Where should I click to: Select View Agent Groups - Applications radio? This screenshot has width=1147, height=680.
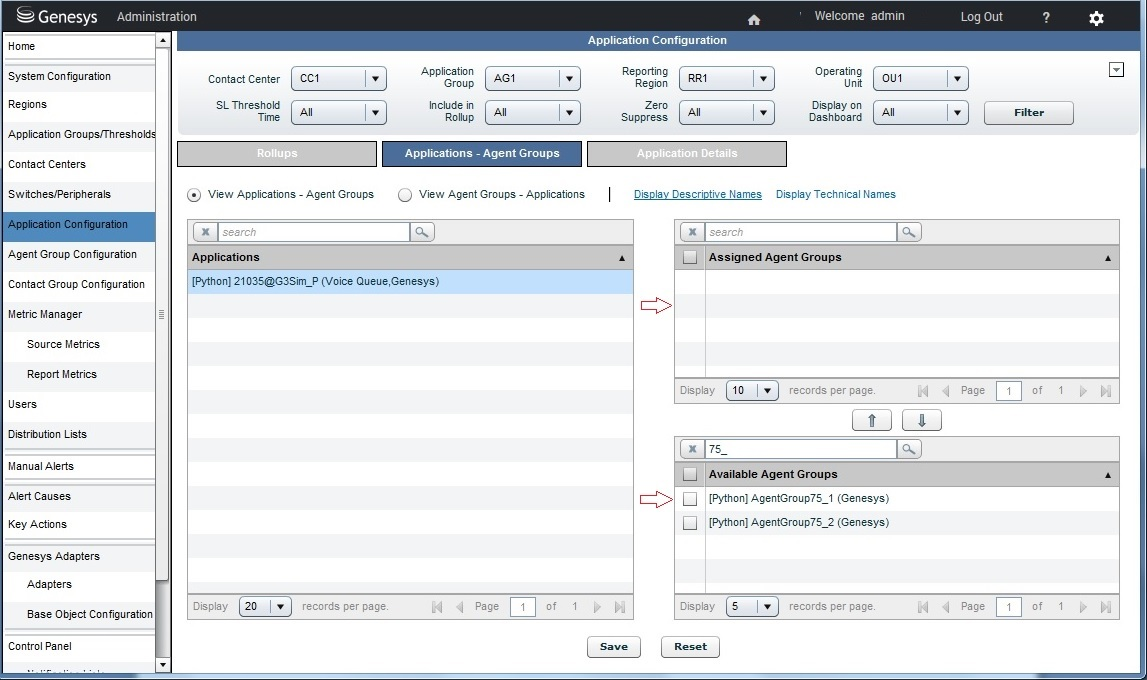click(405, 195)
